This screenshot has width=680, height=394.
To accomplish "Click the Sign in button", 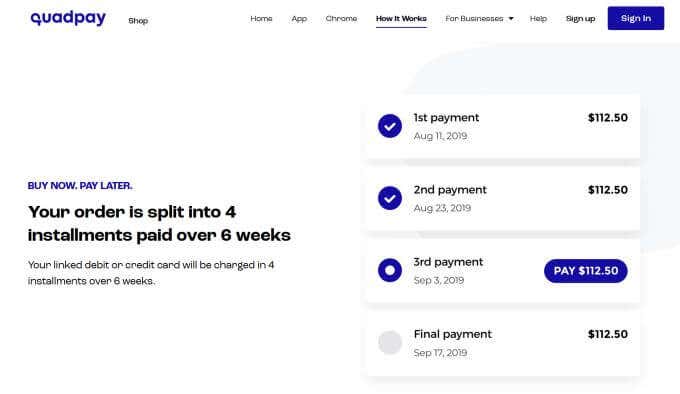I will coord(636,18).
